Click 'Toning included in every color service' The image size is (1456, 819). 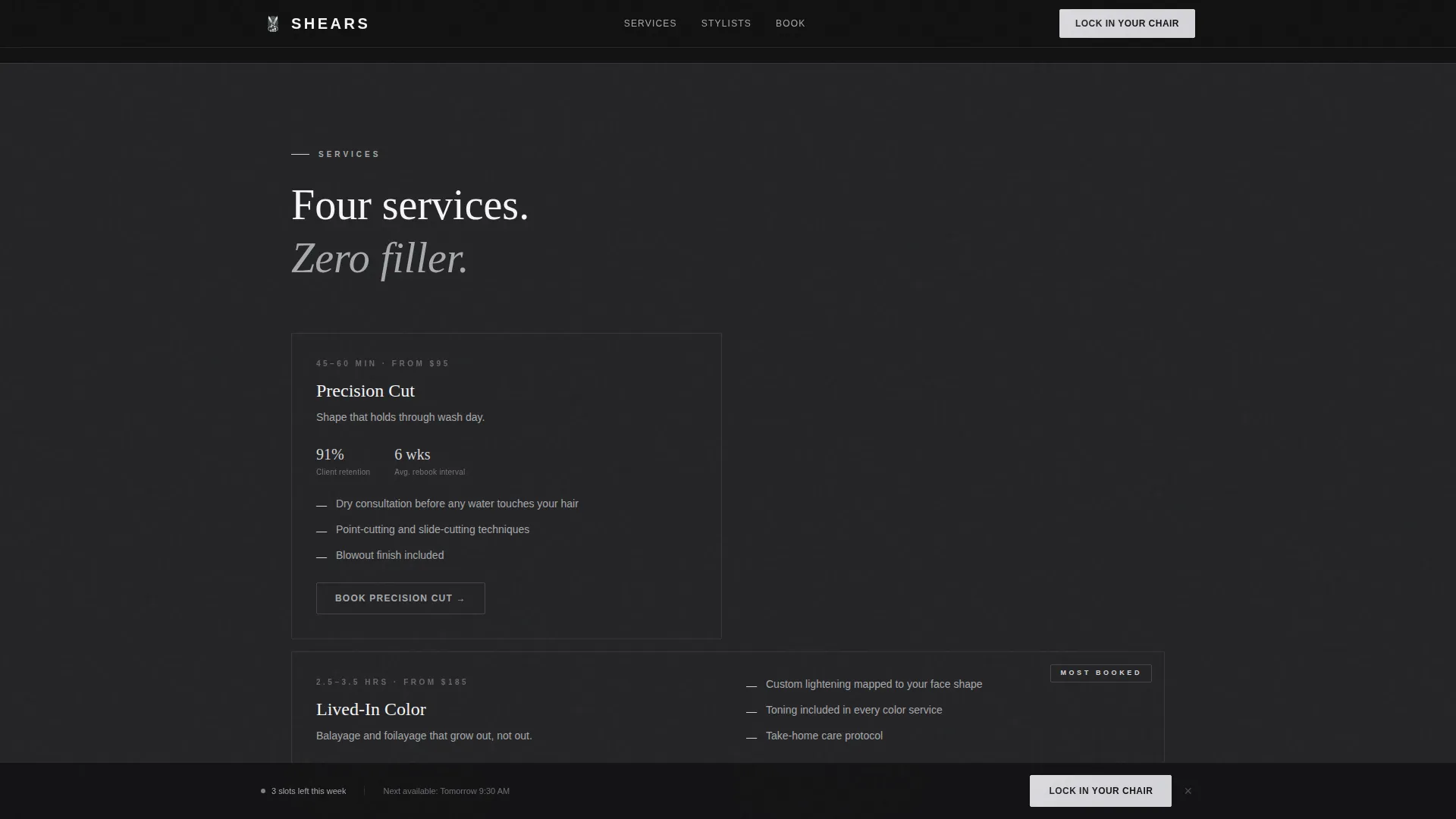click(x=854, y=710)
